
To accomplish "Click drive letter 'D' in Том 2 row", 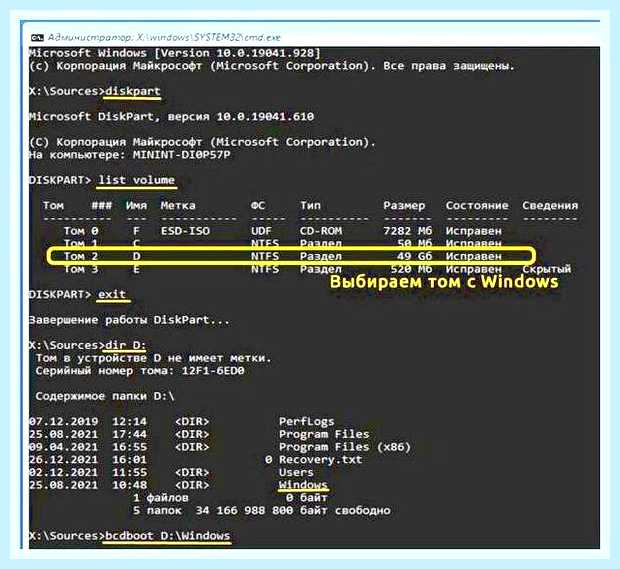I will tap(136, 256).
